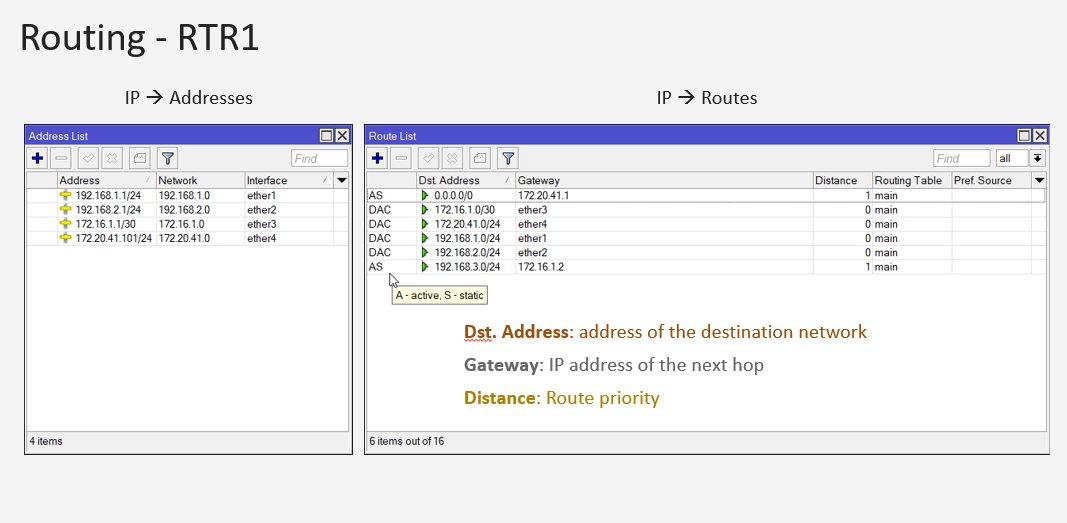Sort by Pref. Source column header
1067x523 pixels.
click(x=991, y=180)
